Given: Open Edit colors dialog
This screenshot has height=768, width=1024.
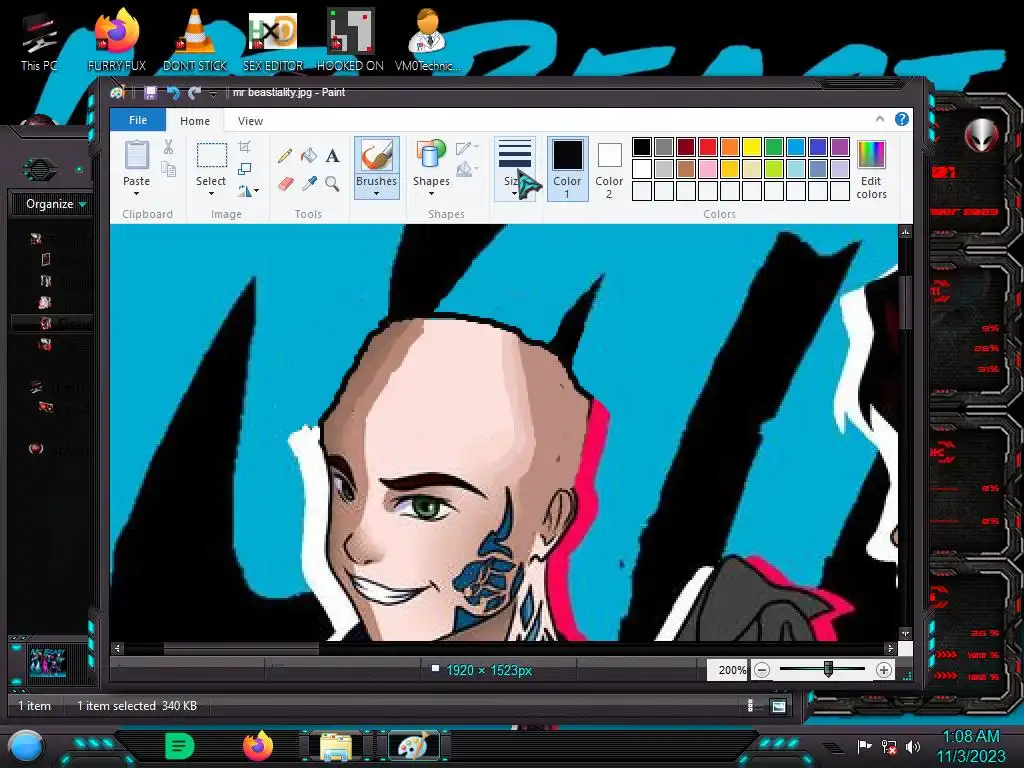Looking at the screenshot, I should [x=871, y=169].
